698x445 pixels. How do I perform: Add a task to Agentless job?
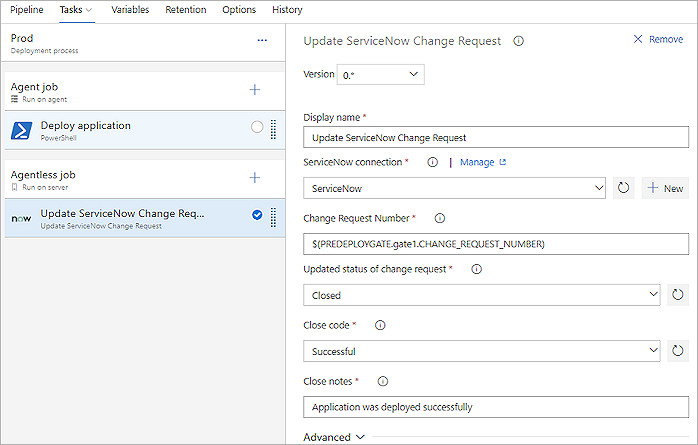pyautogui.click(x=255, y=178)
